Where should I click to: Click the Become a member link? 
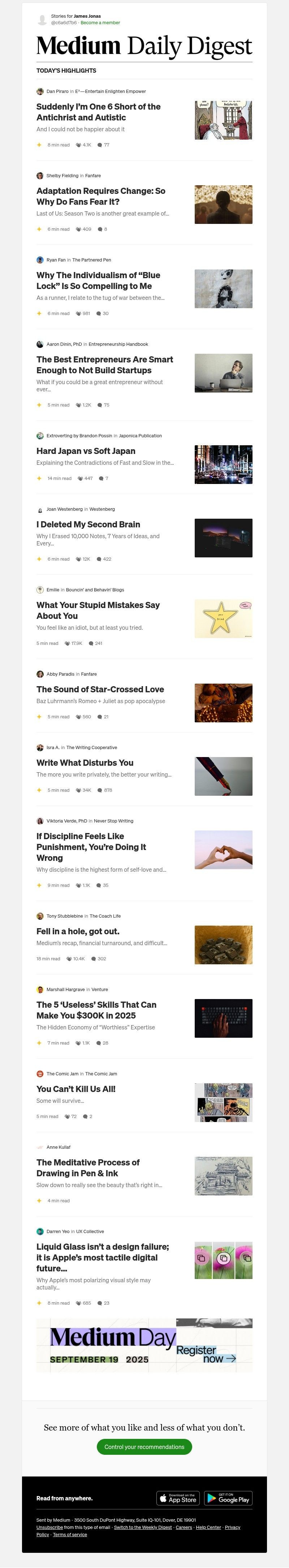[100, 22]
